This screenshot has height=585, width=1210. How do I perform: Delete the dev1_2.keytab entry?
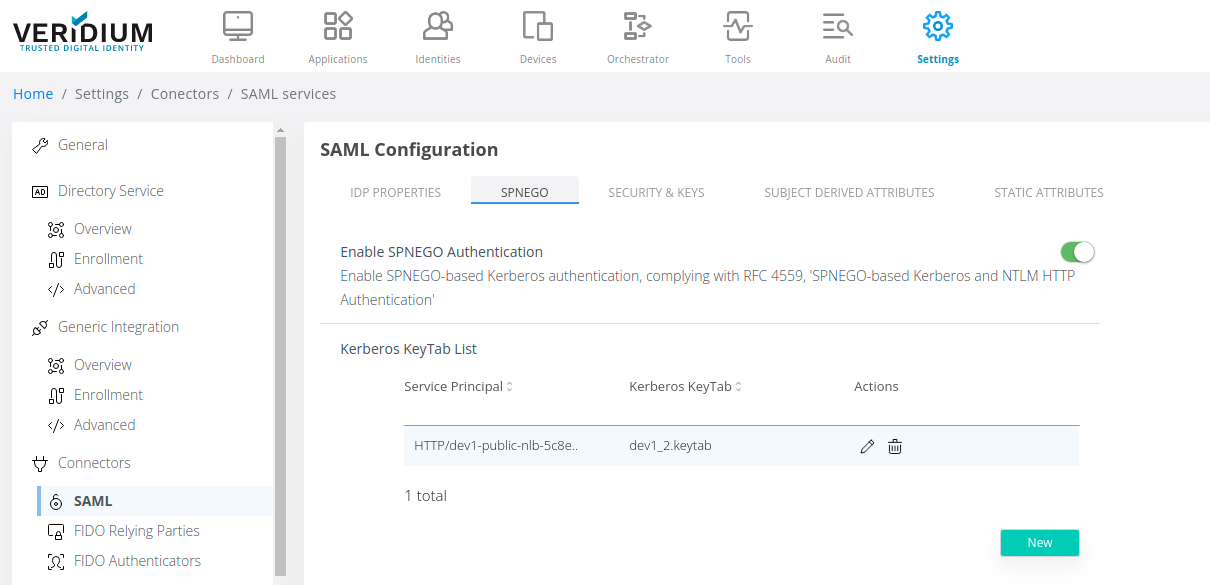click(x=894, y=446)
